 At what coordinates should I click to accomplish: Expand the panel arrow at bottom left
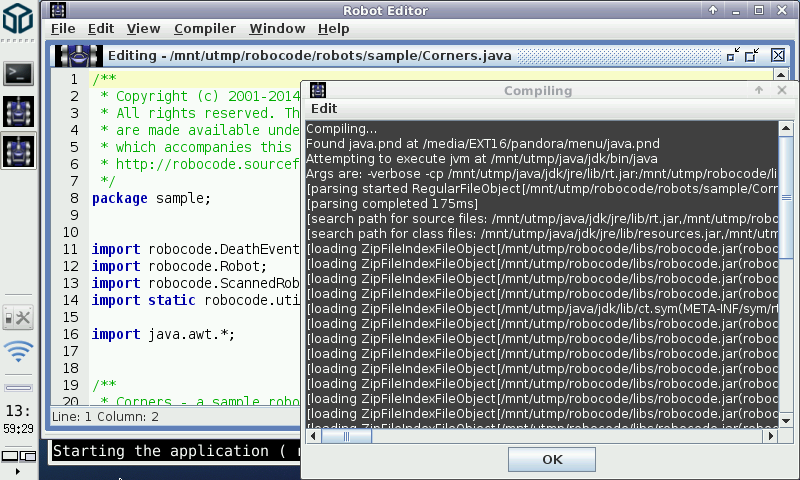pos(18,471)
